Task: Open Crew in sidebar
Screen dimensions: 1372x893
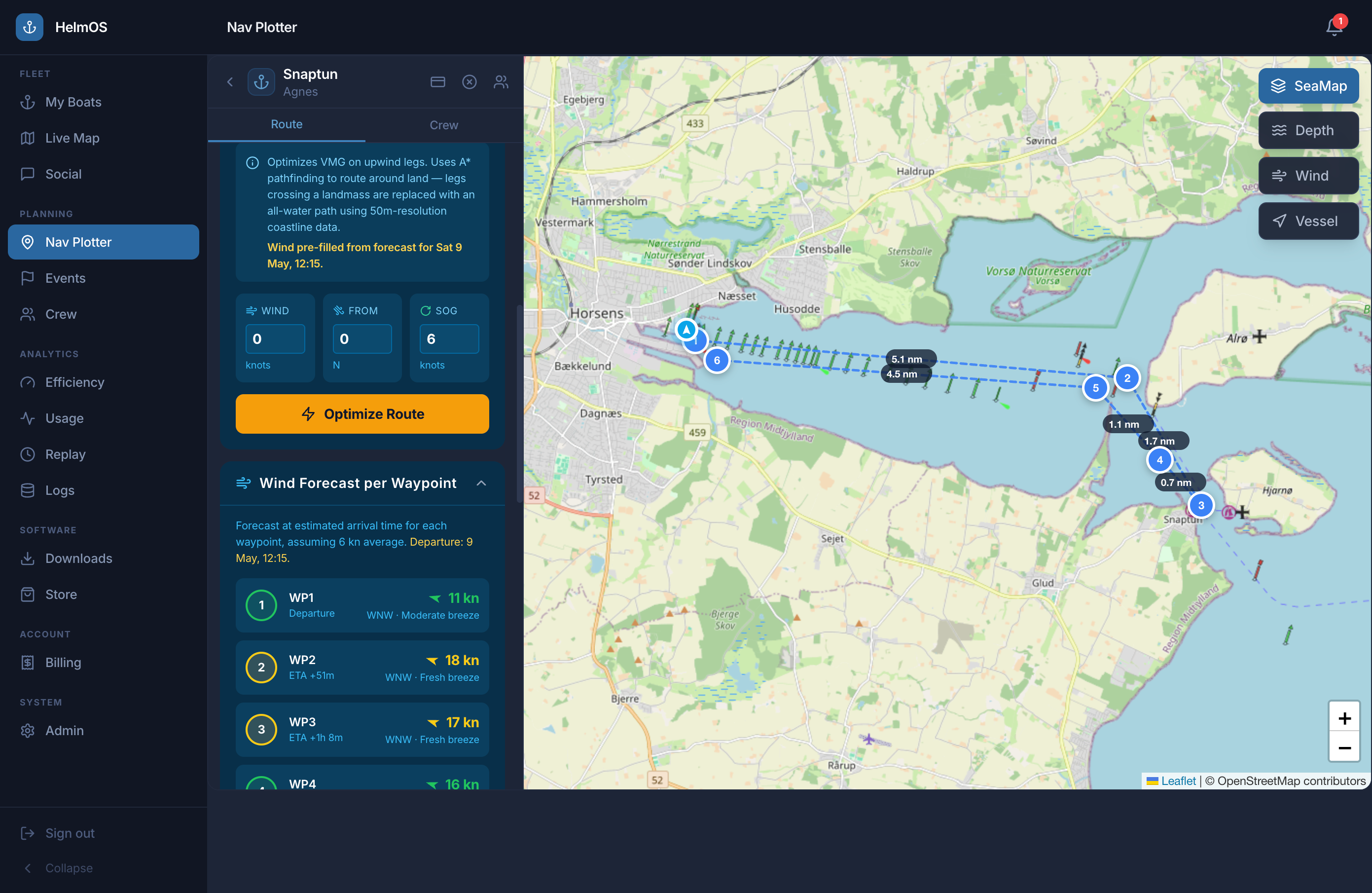Action: (103, 314)
